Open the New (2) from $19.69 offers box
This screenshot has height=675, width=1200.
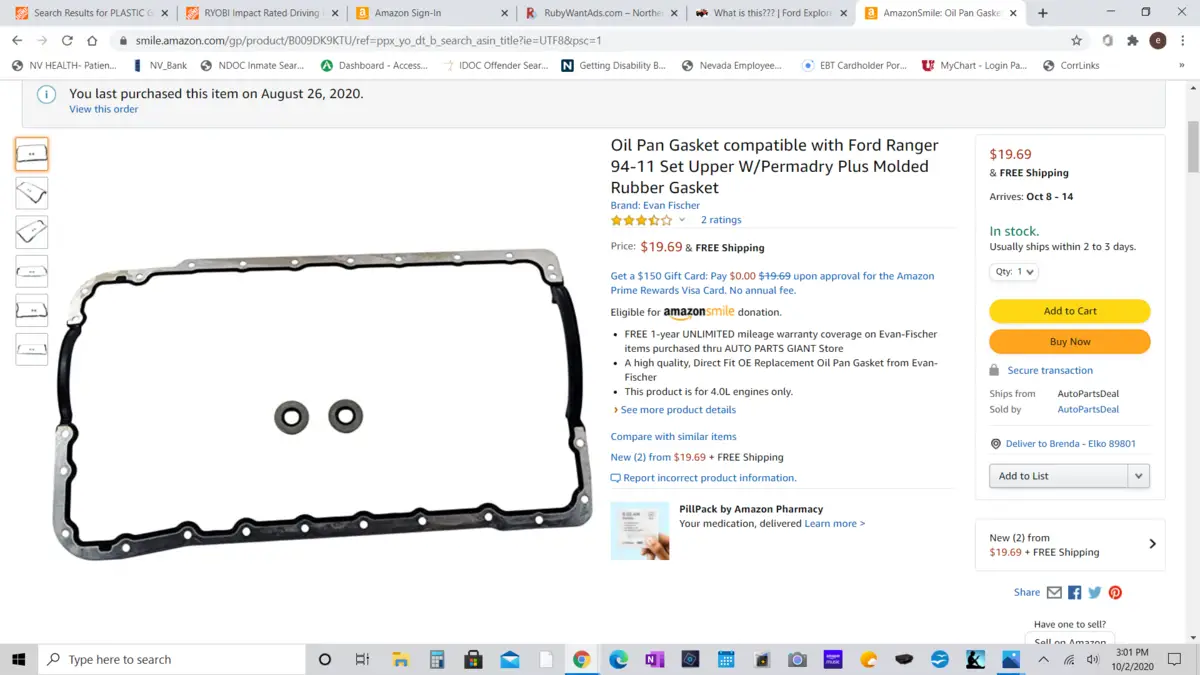click(1070, 545)
